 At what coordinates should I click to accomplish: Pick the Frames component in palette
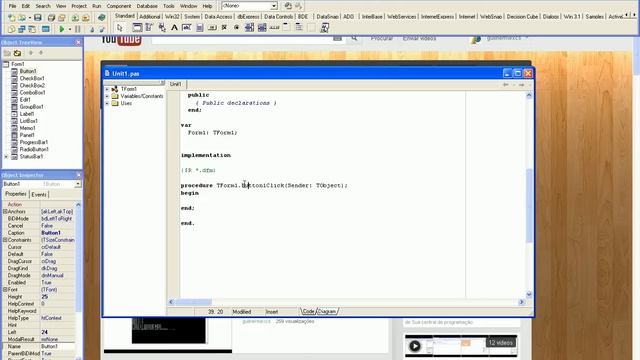(x=137, y=28)
